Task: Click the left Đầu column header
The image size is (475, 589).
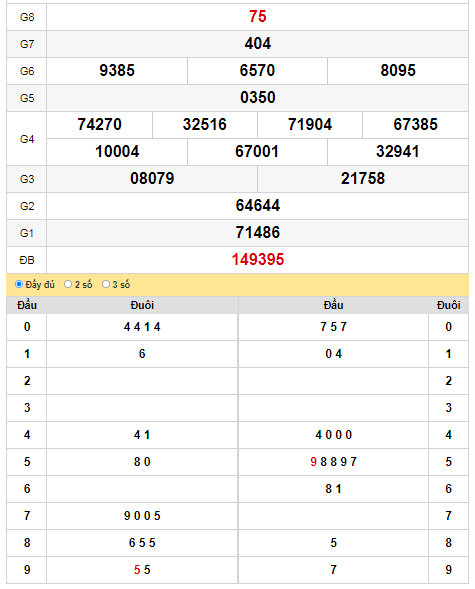Action: tap(27, 305)
